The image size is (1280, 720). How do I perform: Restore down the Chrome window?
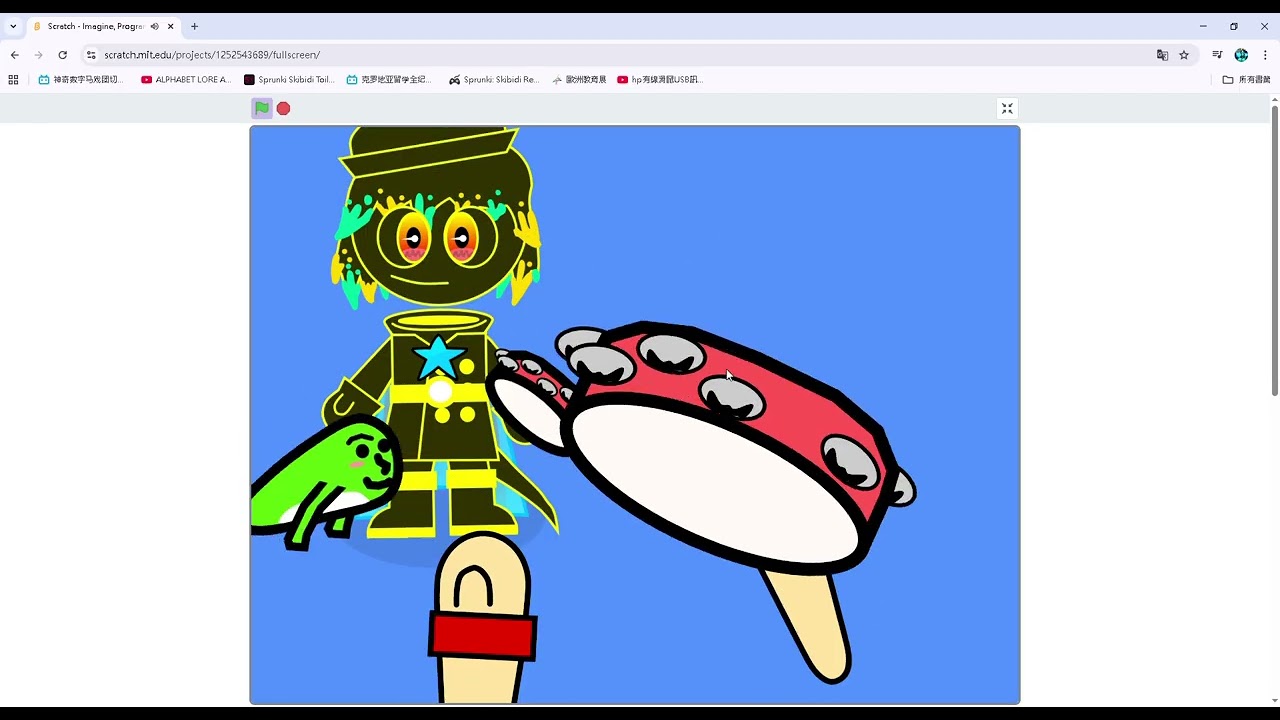1234,26
